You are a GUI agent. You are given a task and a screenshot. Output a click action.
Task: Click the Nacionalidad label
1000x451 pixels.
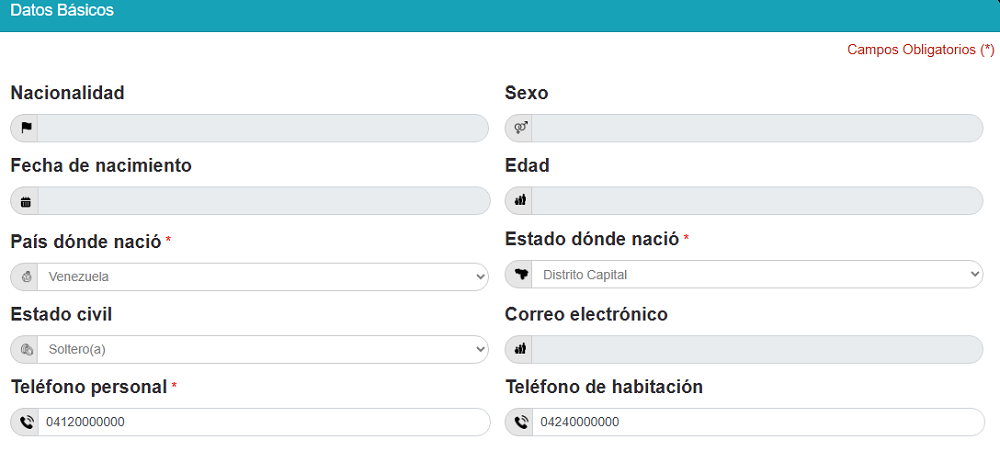coord(68,93)
